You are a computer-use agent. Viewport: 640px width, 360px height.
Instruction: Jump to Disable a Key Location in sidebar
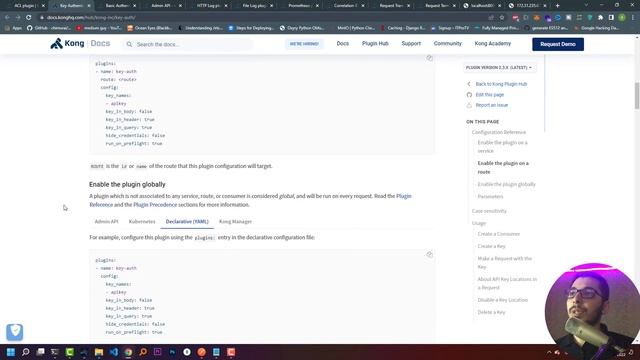pyautogui.click(x=502, y=300)
